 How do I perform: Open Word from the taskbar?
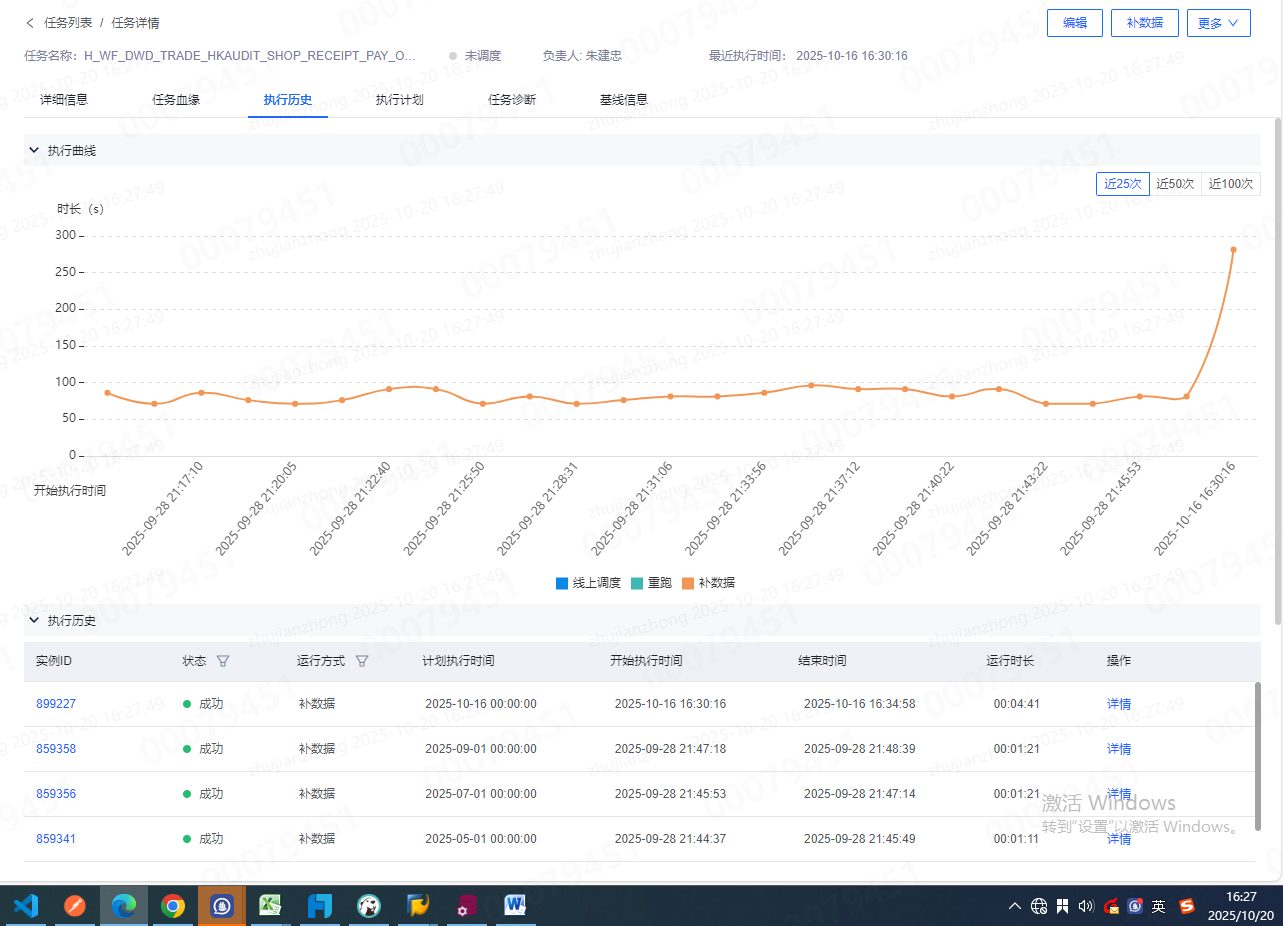coord(516,906)
